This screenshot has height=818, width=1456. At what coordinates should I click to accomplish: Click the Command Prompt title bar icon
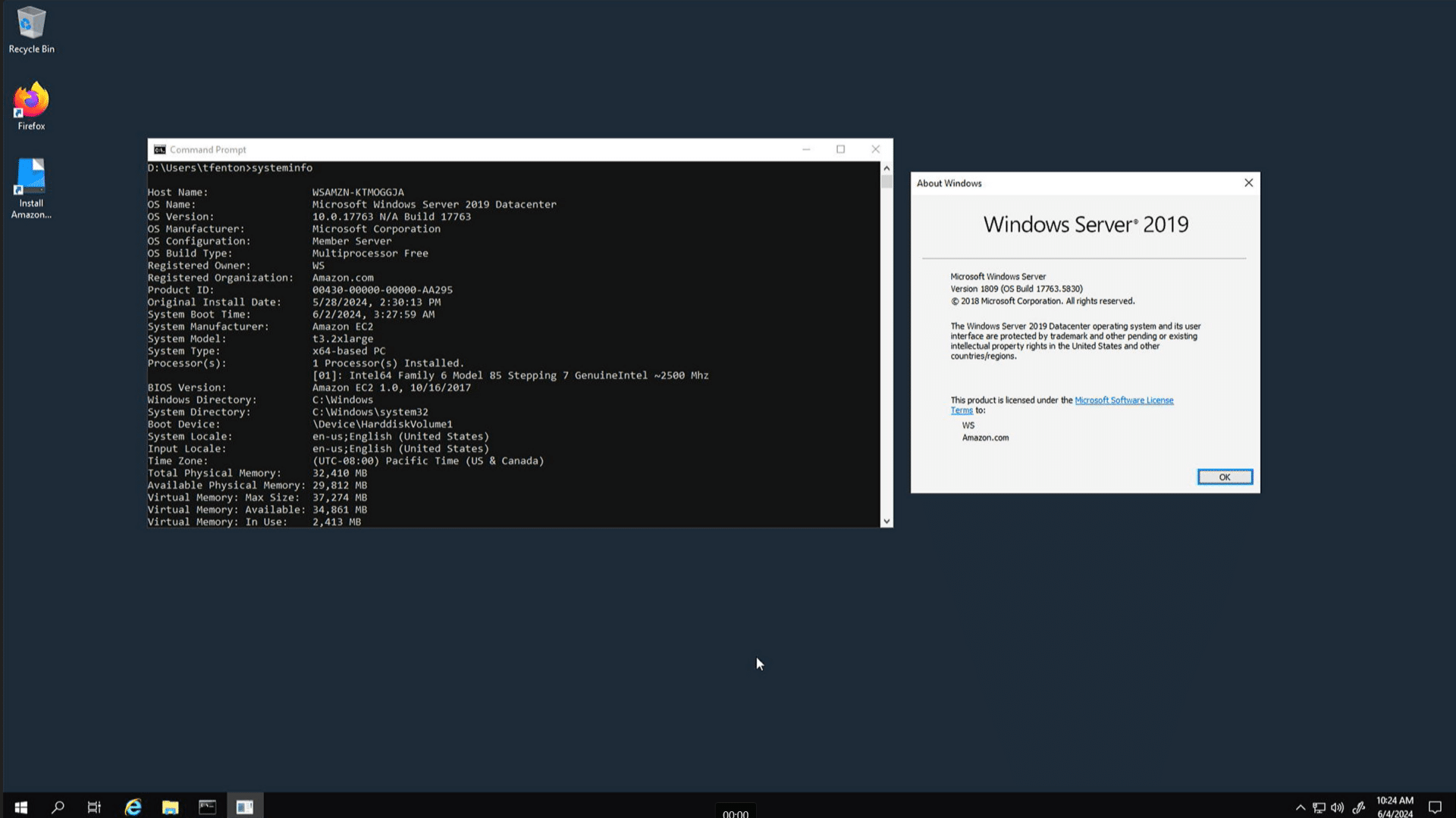coord(159,149)
